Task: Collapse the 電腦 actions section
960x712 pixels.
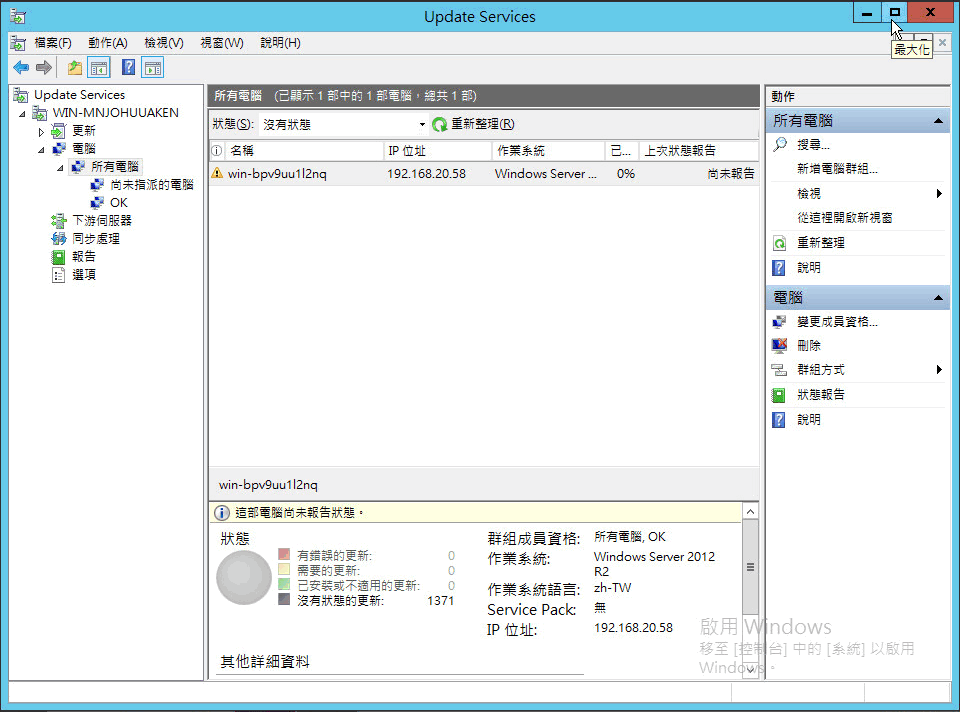Action: [938, 298]
